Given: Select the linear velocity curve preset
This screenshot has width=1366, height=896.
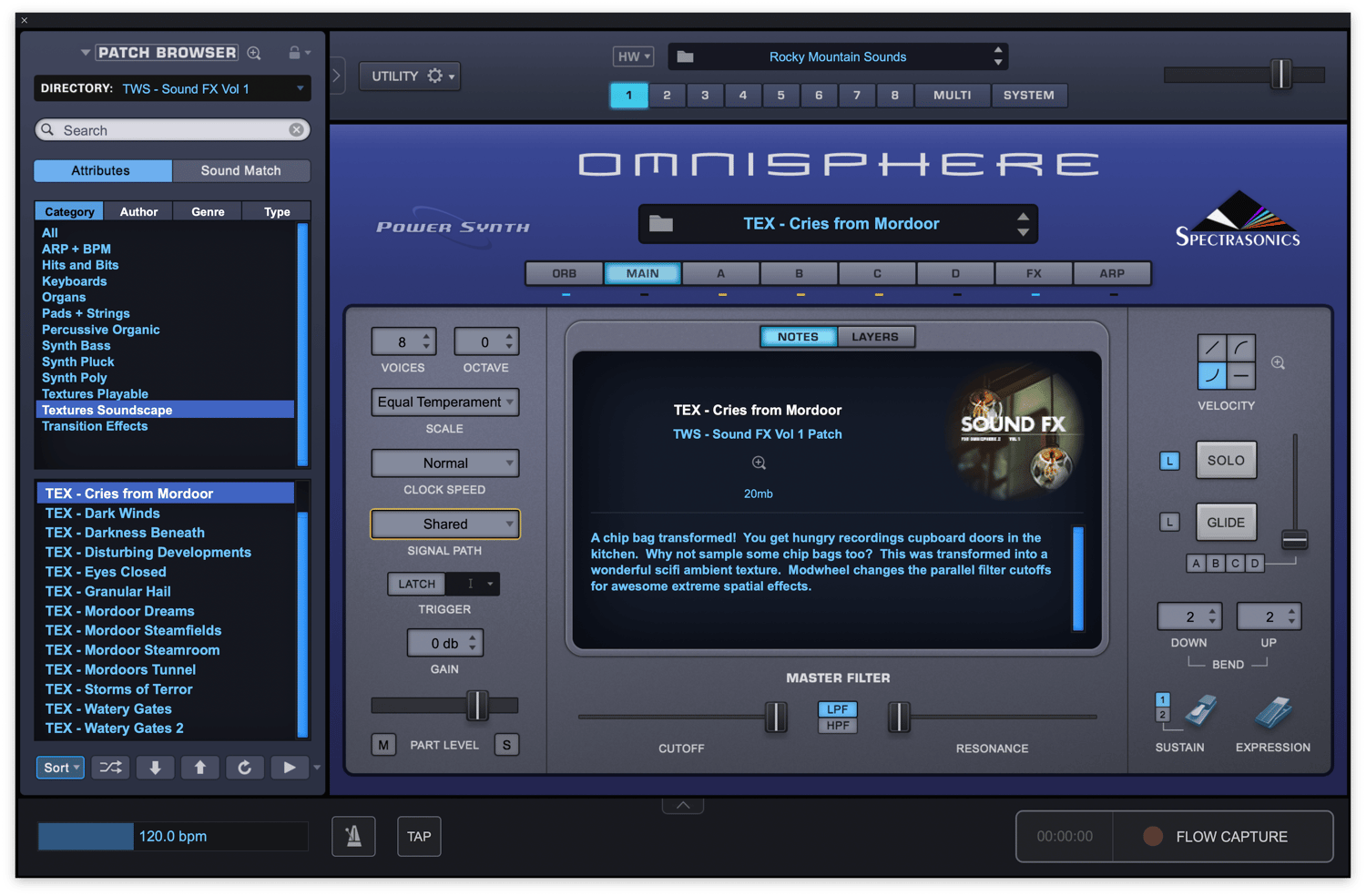Looking at the screenshot, I should coord(1212,348).
